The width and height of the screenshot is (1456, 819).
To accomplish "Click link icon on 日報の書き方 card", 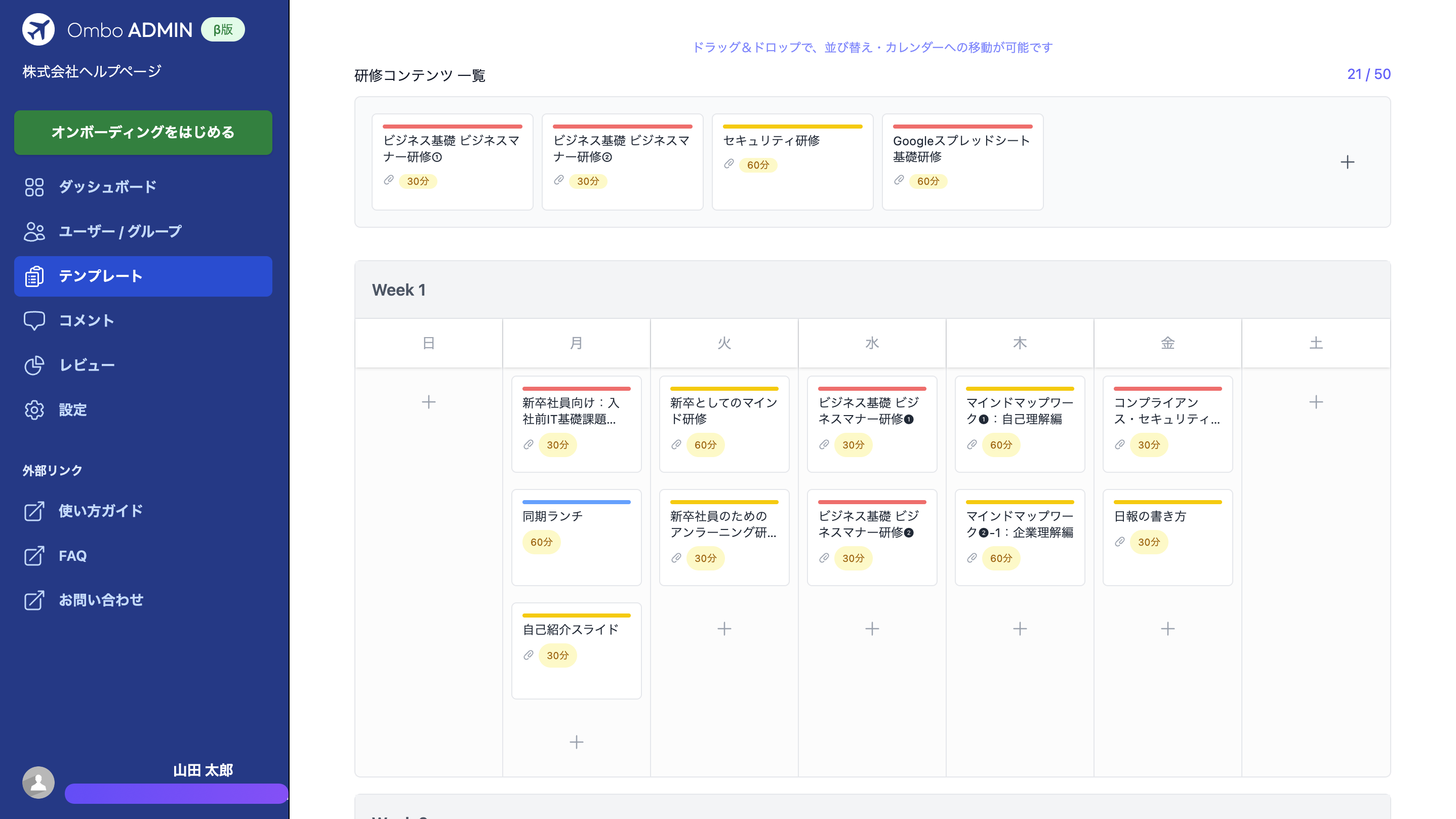I will 1119,542.
